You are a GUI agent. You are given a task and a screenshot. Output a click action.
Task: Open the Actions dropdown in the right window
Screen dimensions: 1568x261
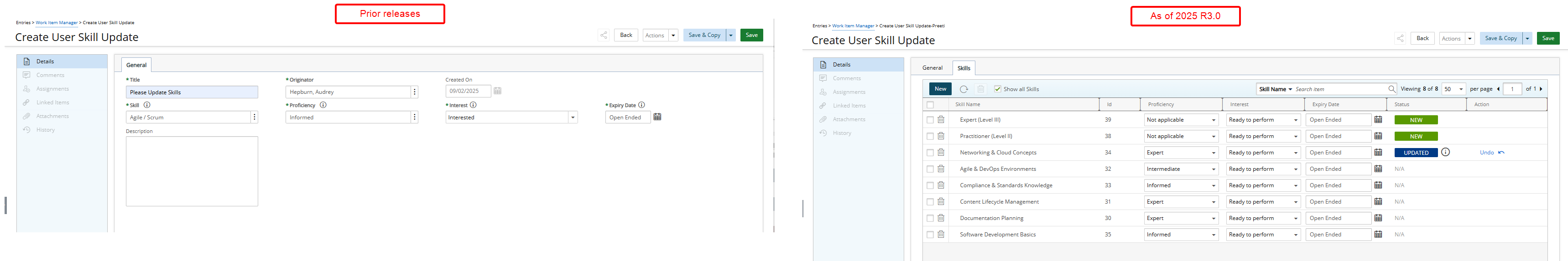coord(1470,38)
